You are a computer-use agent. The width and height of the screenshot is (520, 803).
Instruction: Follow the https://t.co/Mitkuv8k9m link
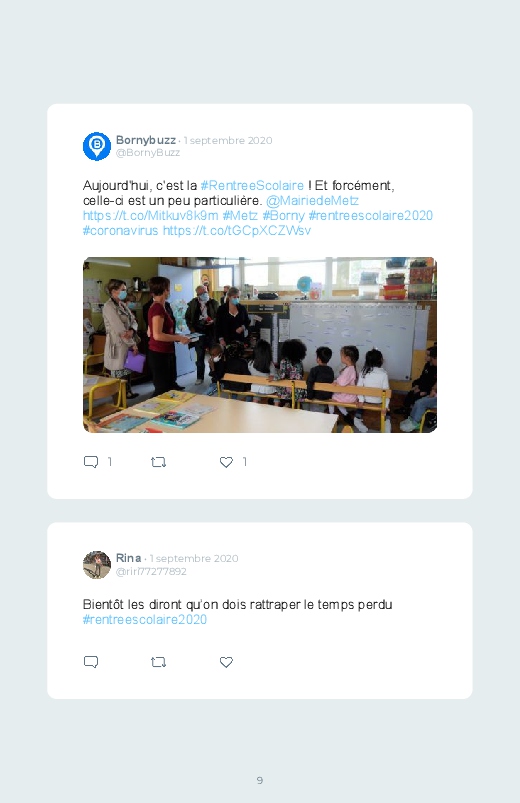point(151,215)
